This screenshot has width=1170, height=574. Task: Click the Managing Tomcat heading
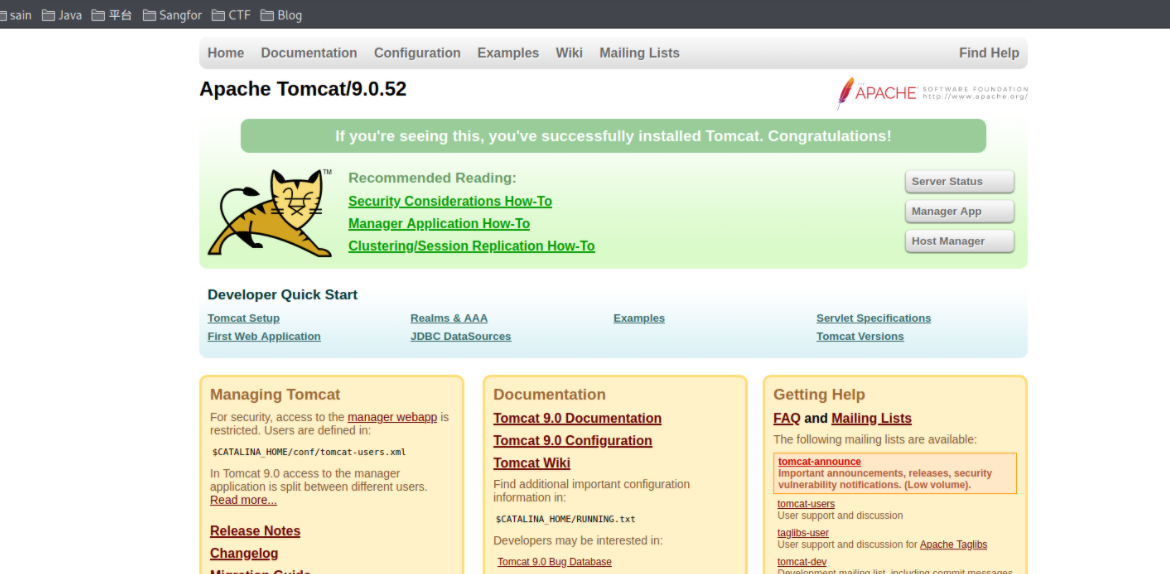(x=275, y=395)
